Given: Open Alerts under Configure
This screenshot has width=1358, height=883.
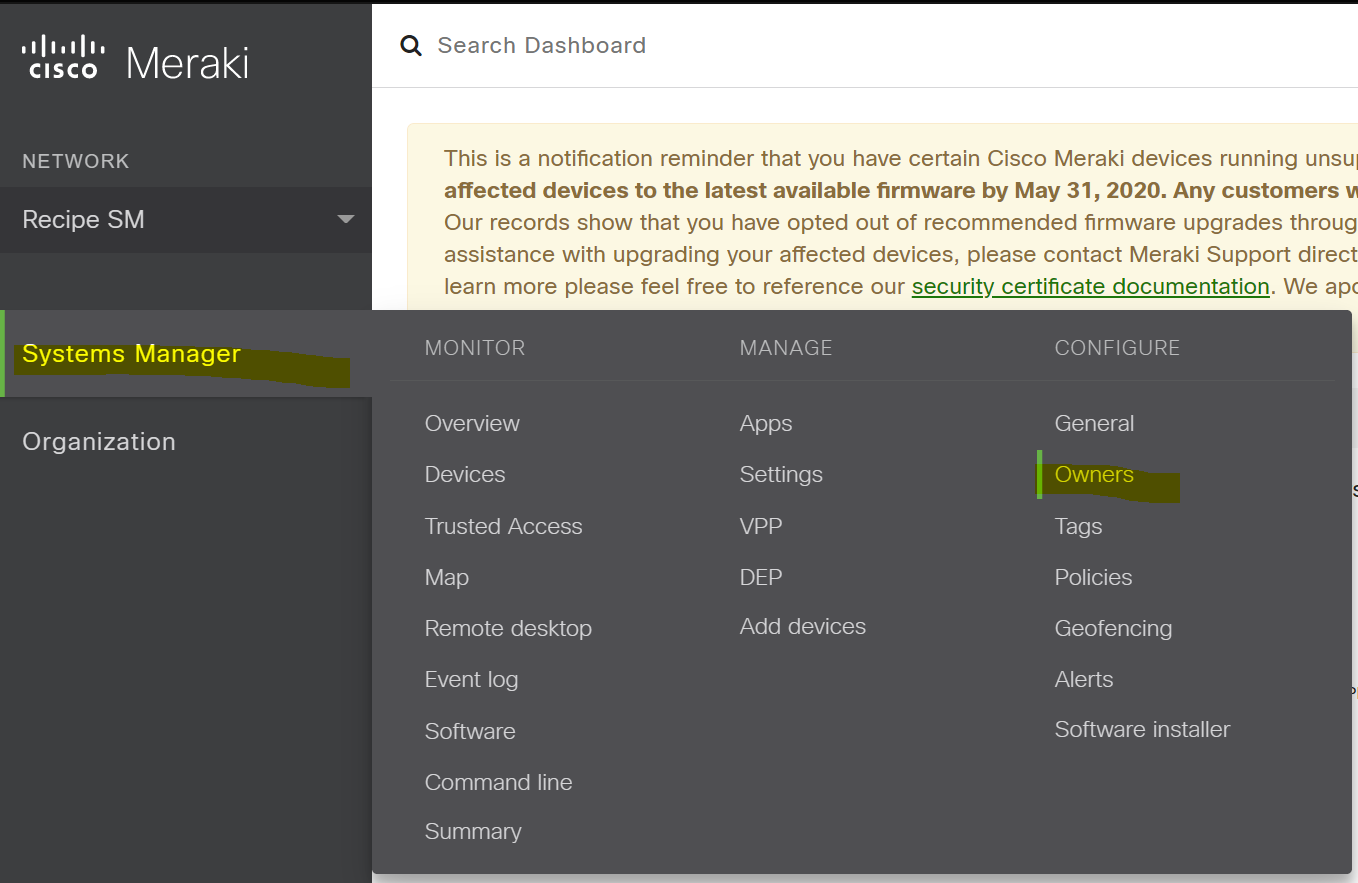Looking at the screenshot, I should [1084, 679].
